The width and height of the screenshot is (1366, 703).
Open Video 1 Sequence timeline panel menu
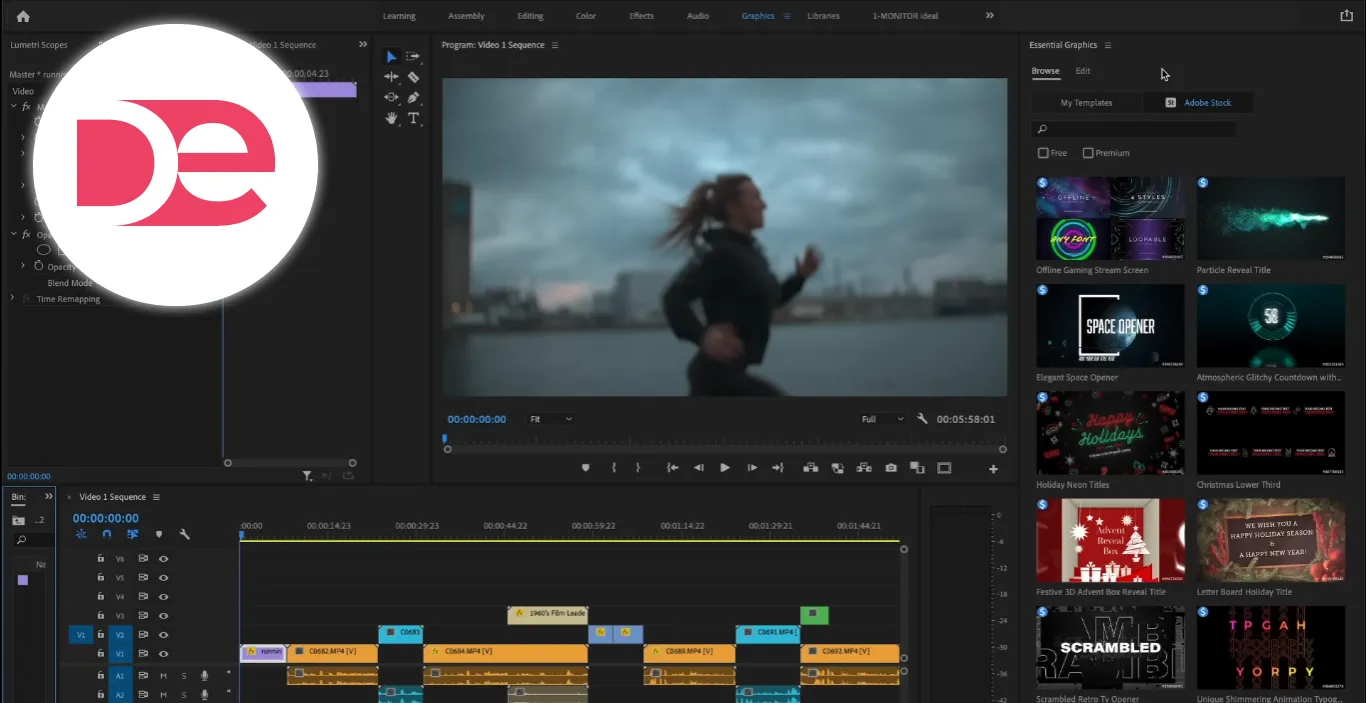click(156, 497)
